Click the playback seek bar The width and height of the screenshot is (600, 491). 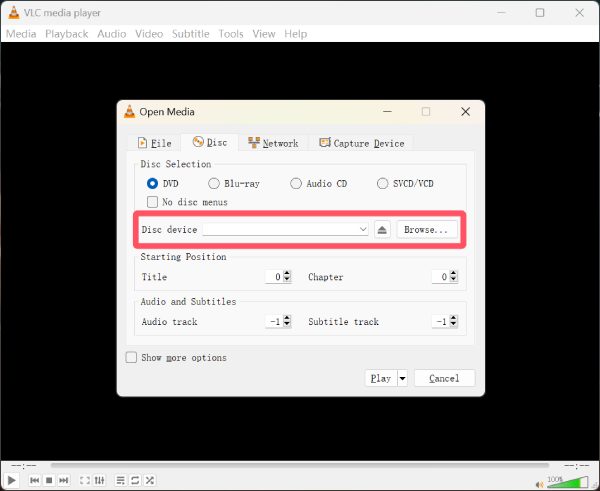pyautogui.click(x=300, y=465)
